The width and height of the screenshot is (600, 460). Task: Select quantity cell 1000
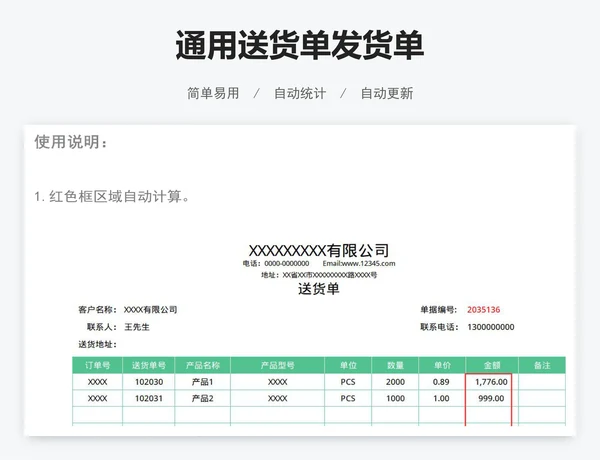coord(395,398)
